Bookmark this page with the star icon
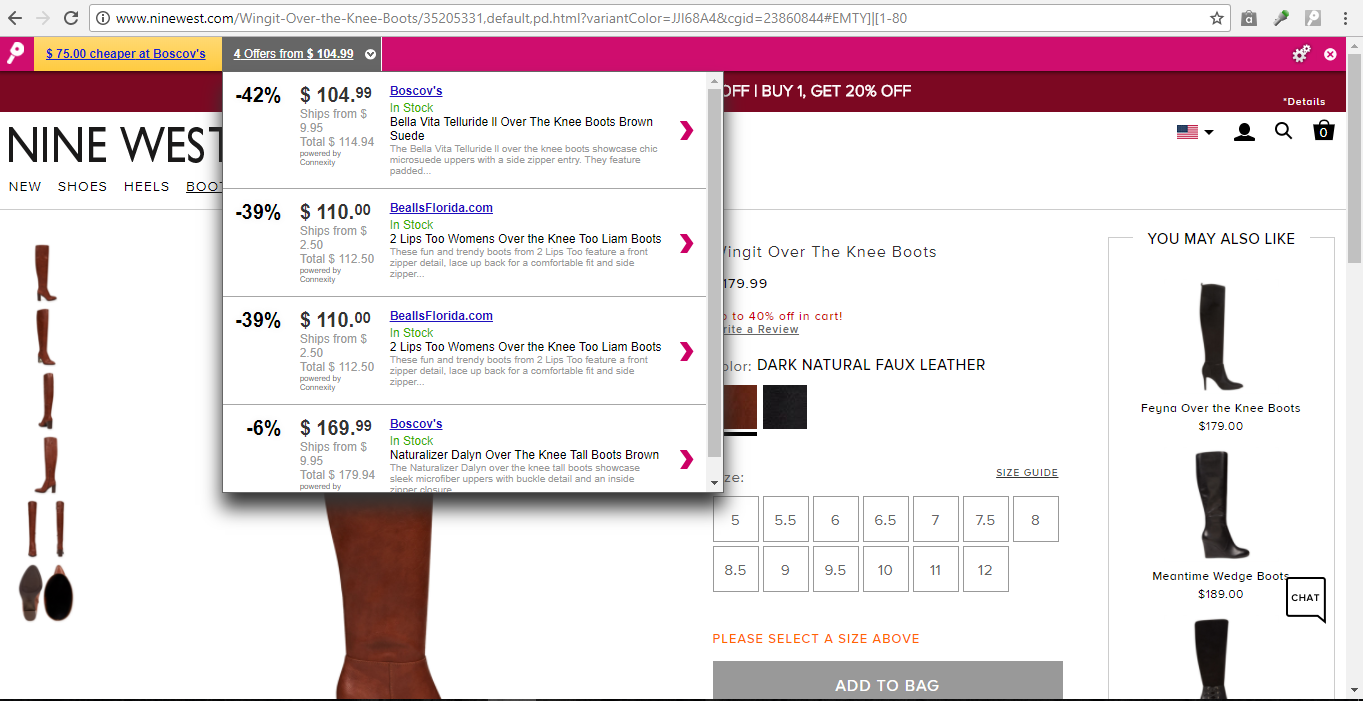This screenshot has width=1368, height=706. click(1217, 18)
